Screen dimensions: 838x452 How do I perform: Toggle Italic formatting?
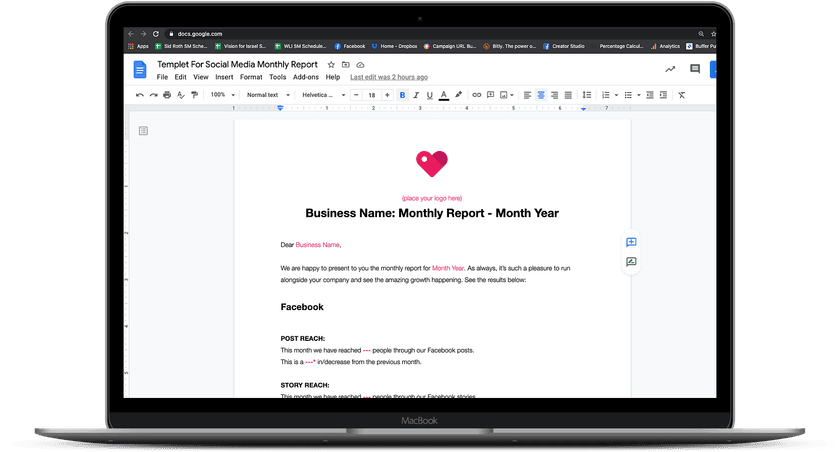click(416, 95)
